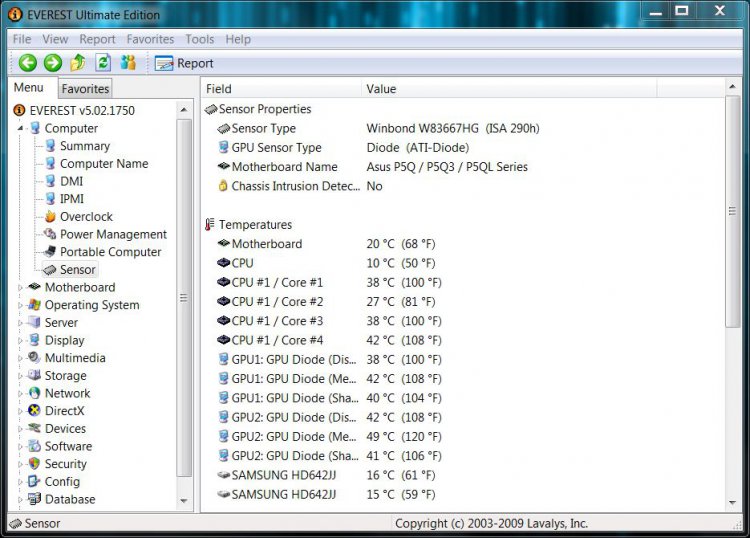Expand the Operating System node
The image size is (750, 538).
(x=20, y=305)
